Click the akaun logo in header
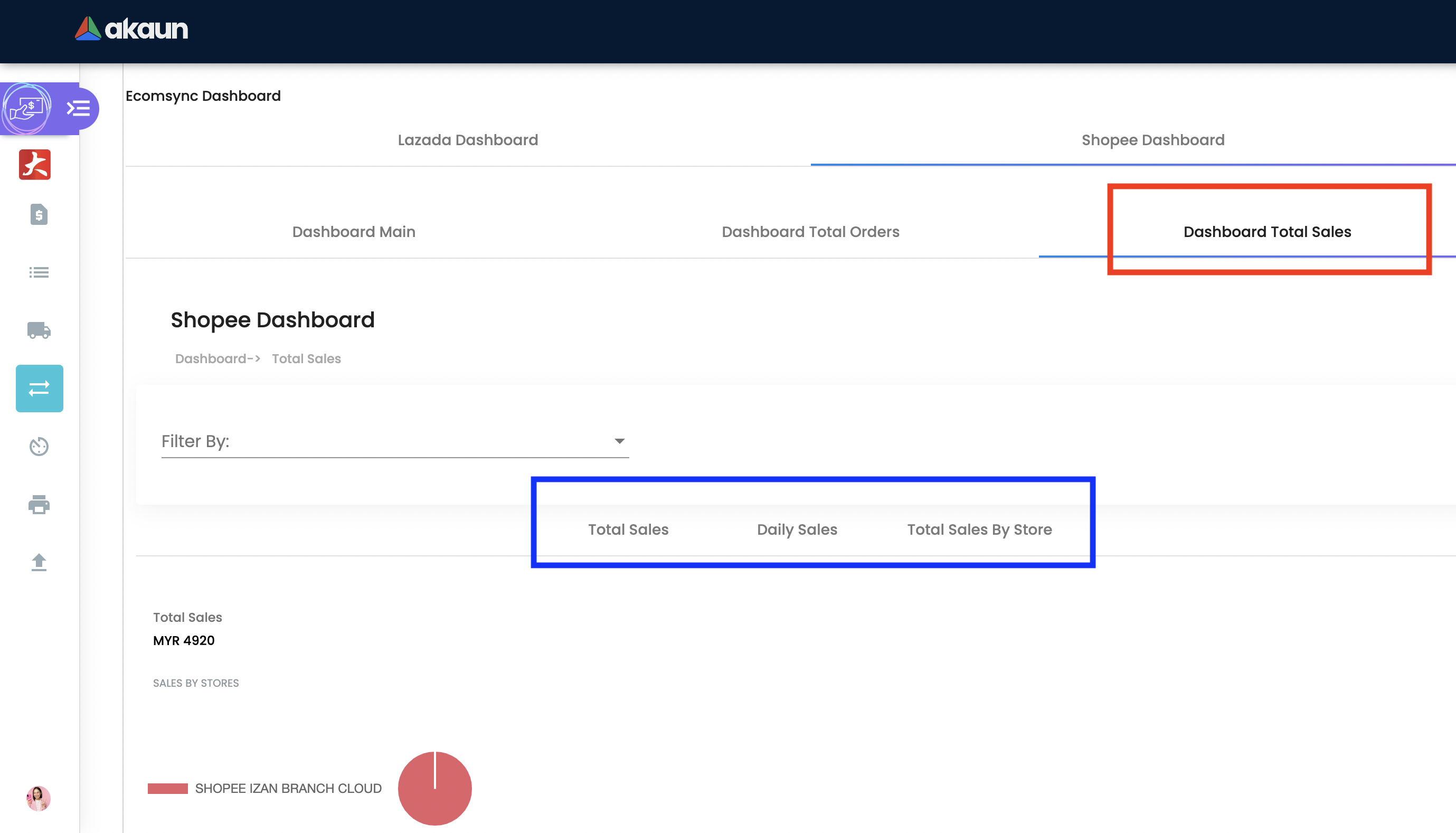1456x833 pixels. (x=131, y=29)
